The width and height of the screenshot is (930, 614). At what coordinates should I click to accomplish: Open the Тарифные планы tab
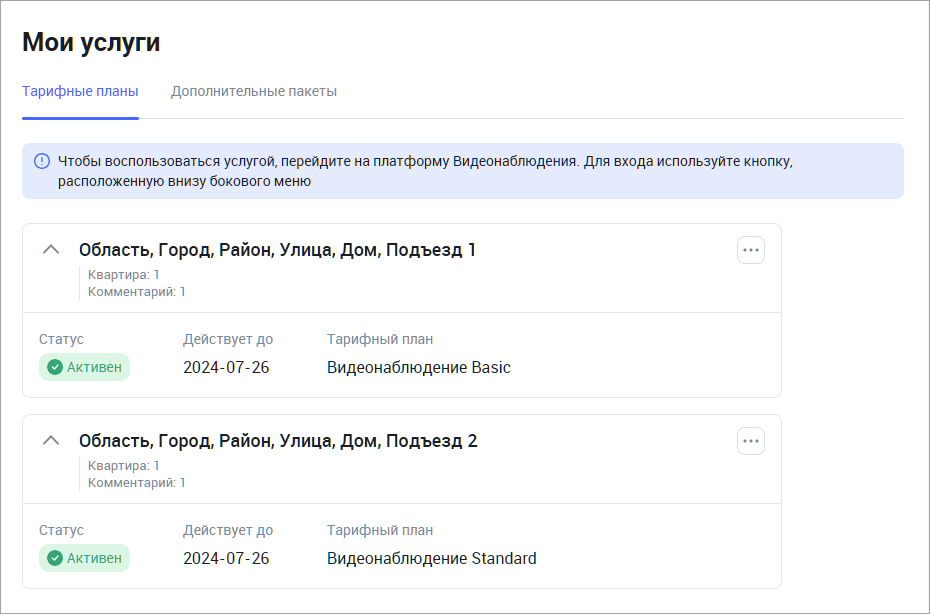coord(80,92)
